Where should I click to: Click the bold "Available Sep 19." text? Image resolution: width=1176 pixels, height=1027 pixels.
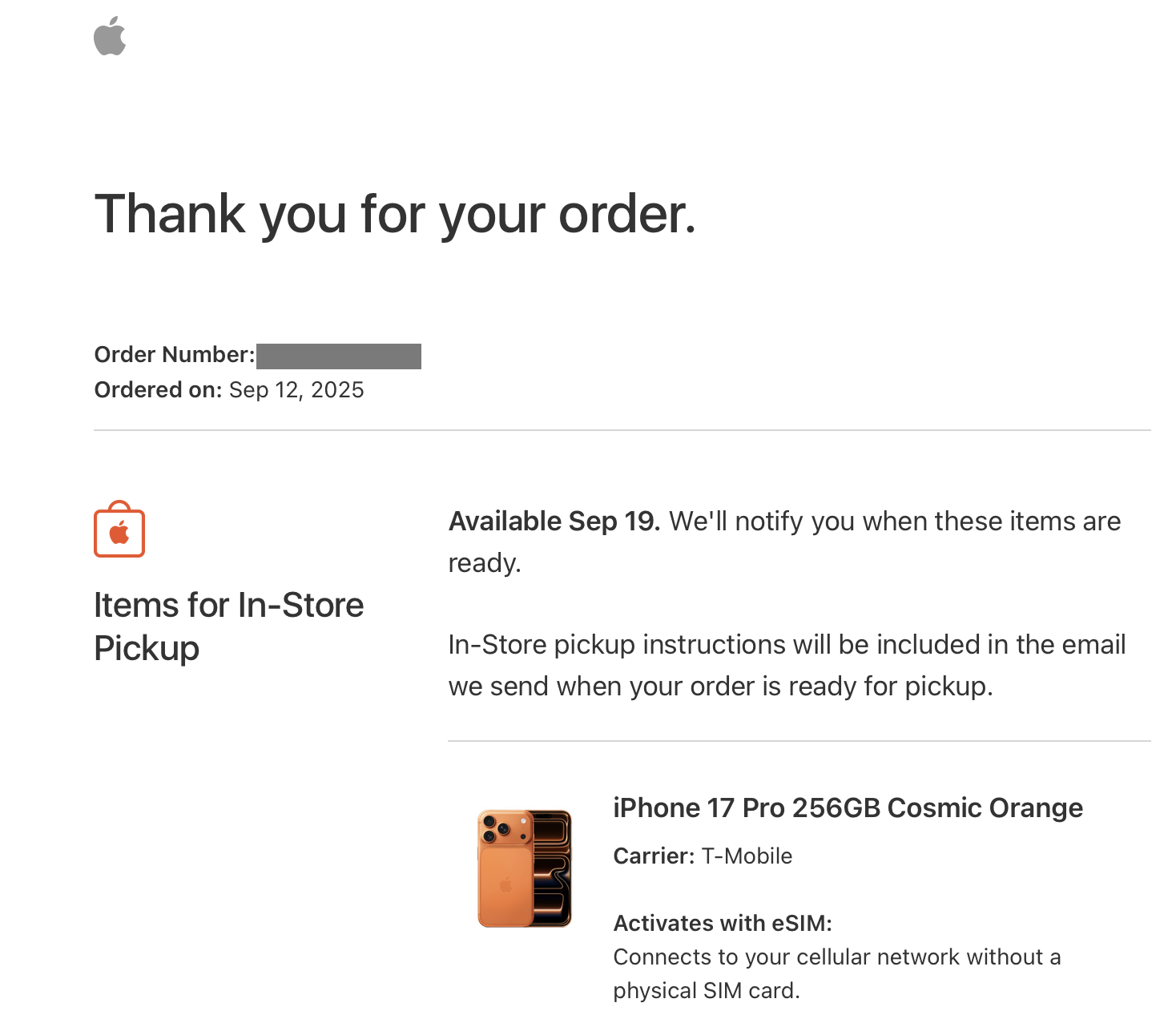coord(554,522)
